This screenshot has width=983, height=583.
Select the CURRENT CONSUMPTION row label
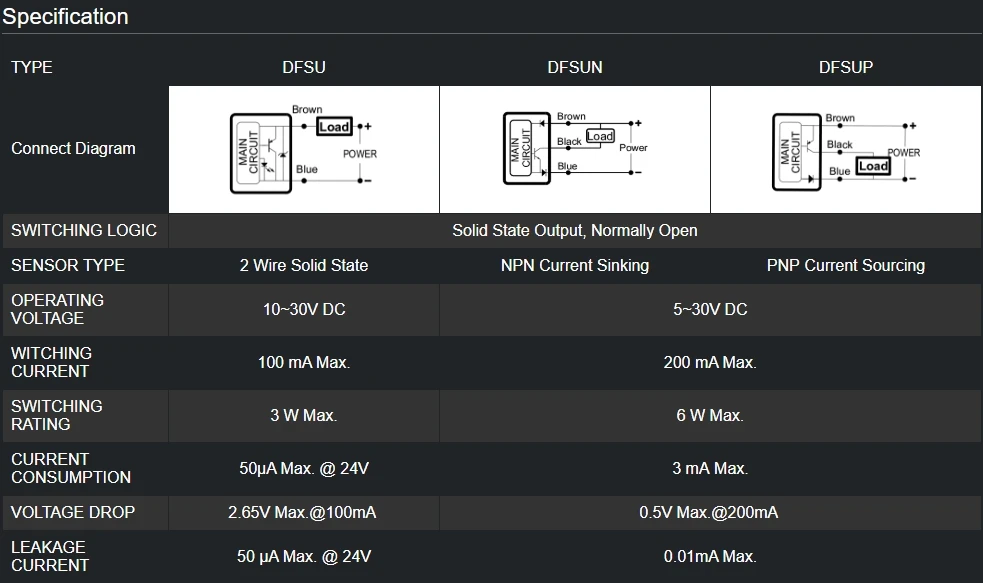pyautogui.click(x=71, y=468)
